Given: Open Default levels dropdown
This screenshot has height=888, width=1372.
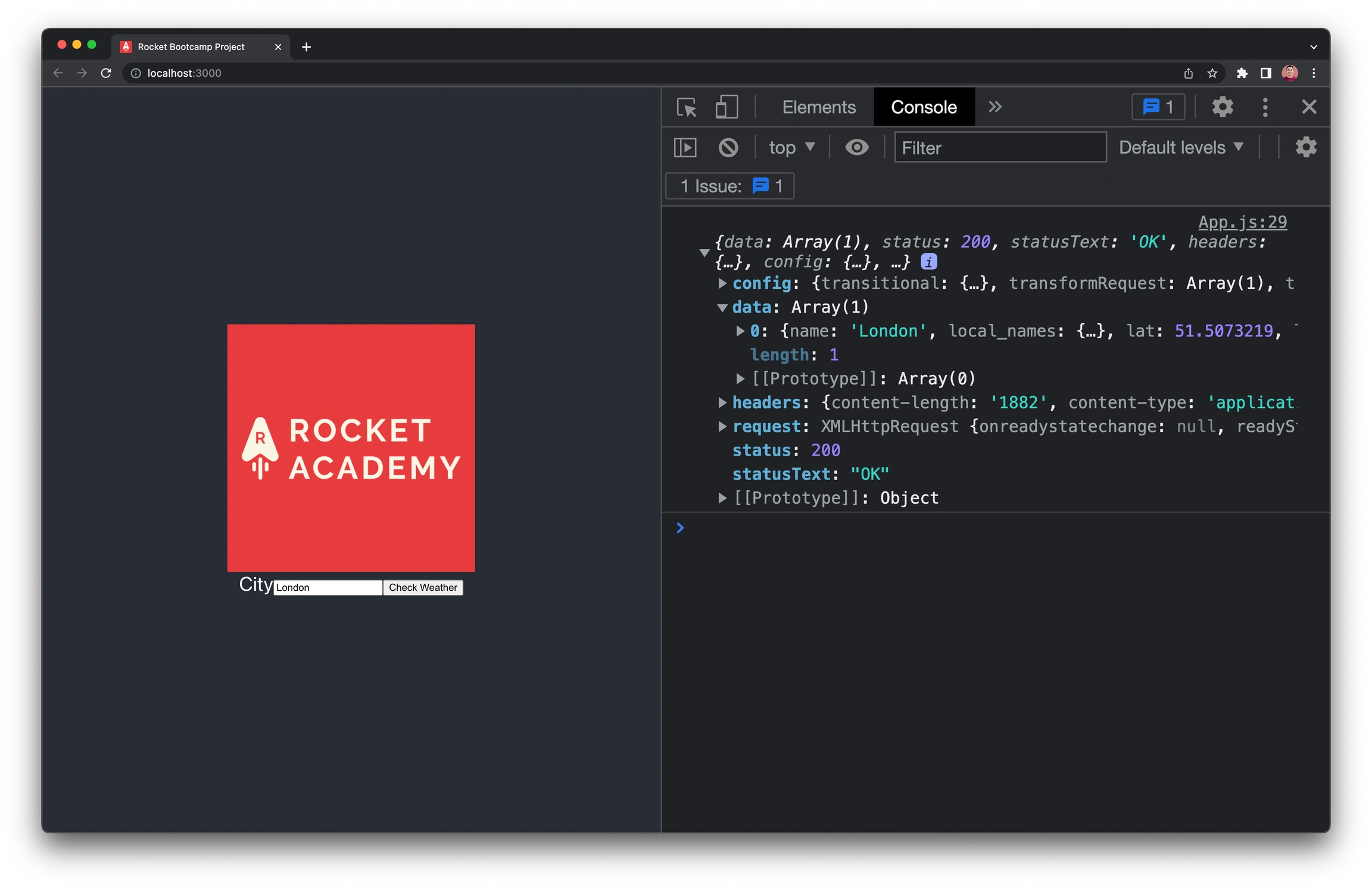Looking at the screenshot, I should [x=1181, y=147].
